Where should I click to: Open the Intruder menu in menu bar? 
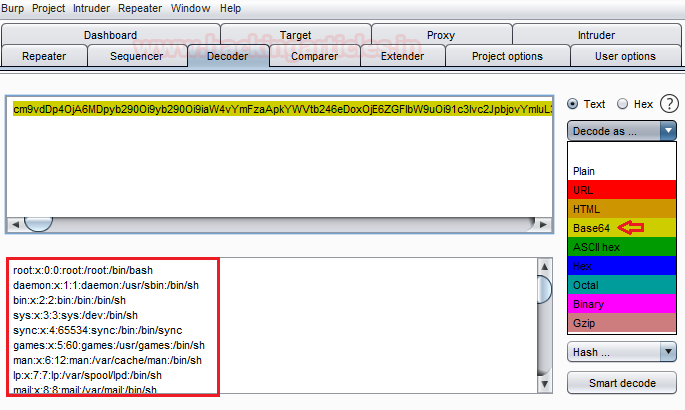pyautogui.click(x=91, y=8)
